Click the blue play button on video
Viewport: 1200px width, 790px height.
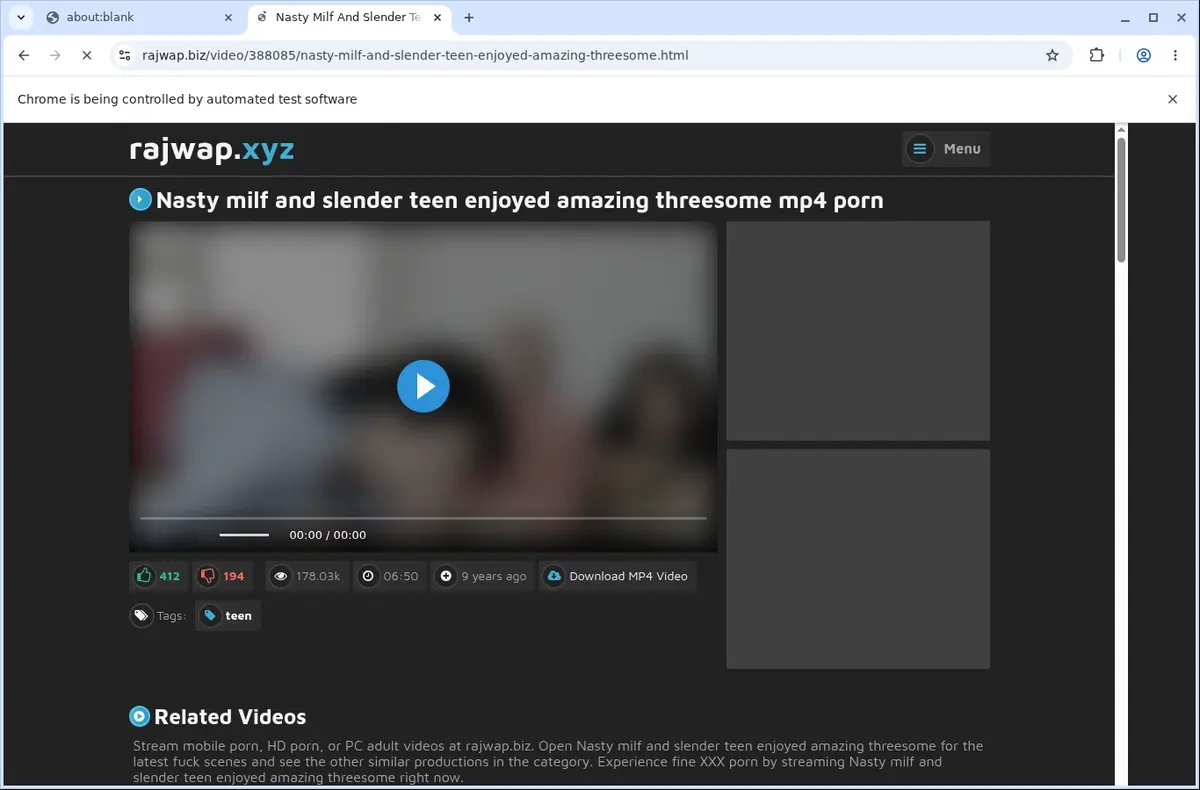(x=423, y=386)
